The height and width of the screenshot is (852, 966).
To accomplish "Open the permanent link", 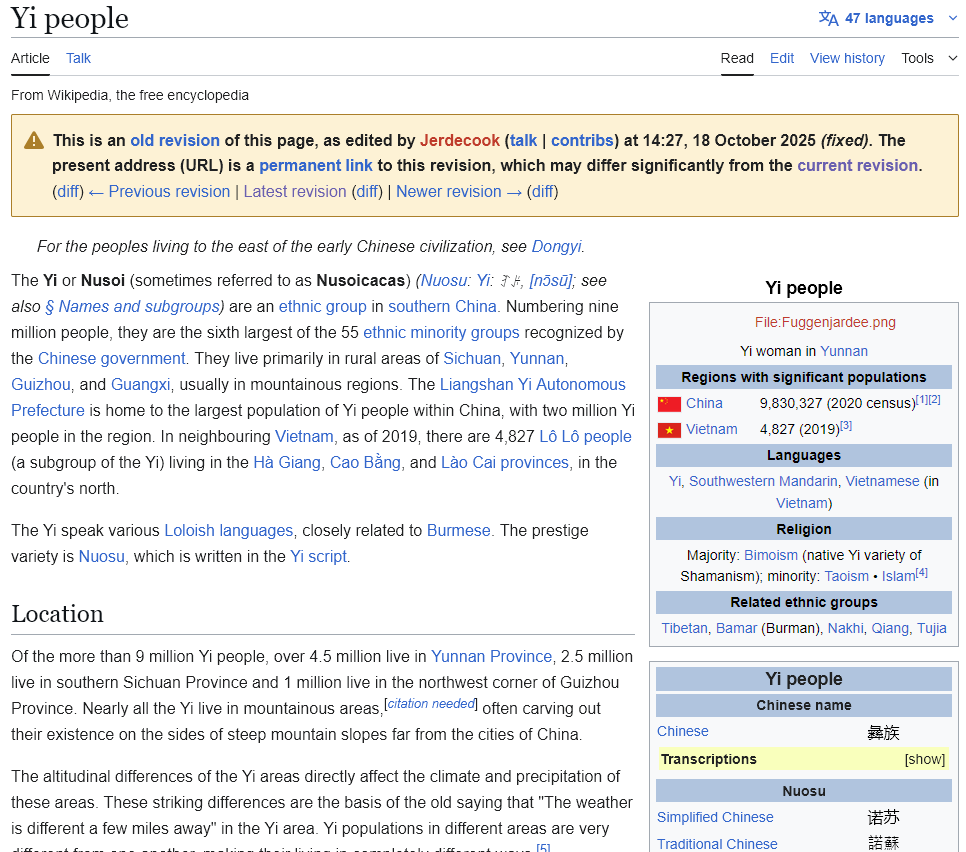I will [315, 166].
